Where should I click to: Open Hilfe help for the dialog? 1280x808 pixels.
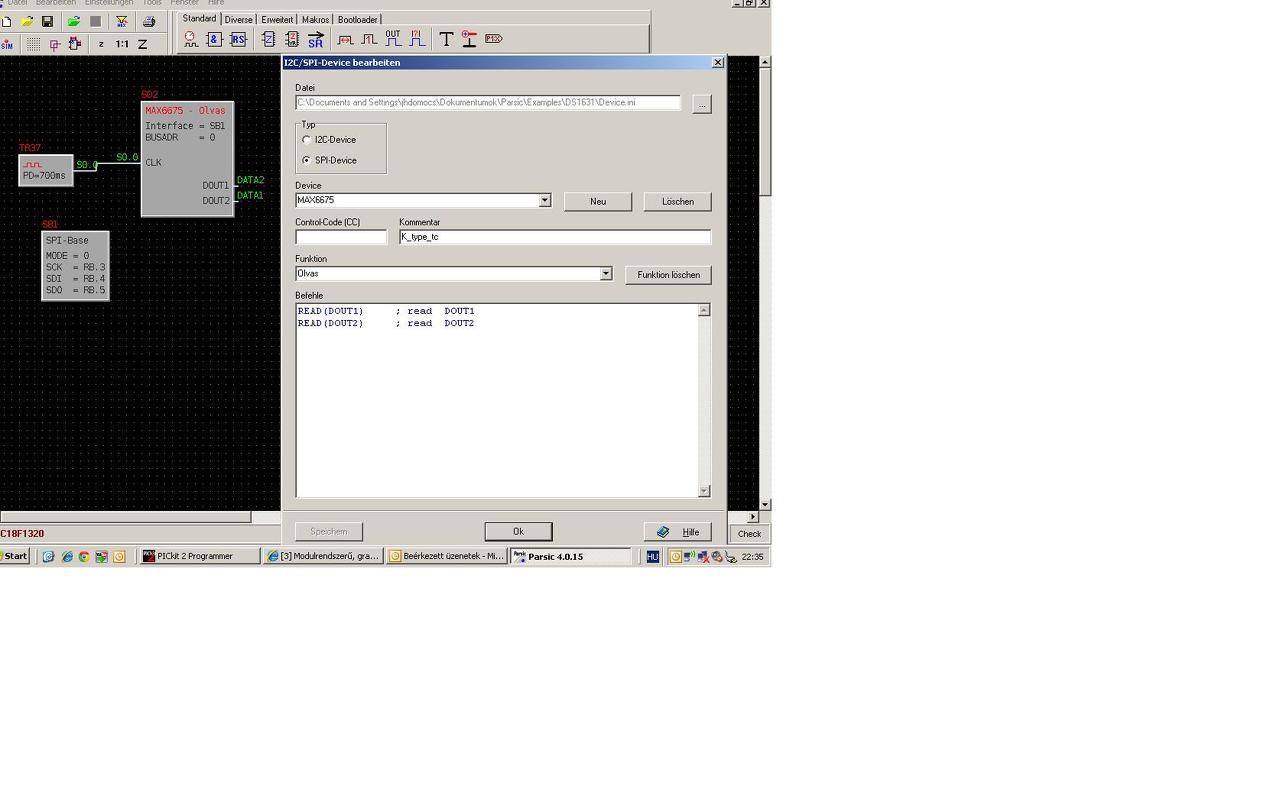[677, 532]
